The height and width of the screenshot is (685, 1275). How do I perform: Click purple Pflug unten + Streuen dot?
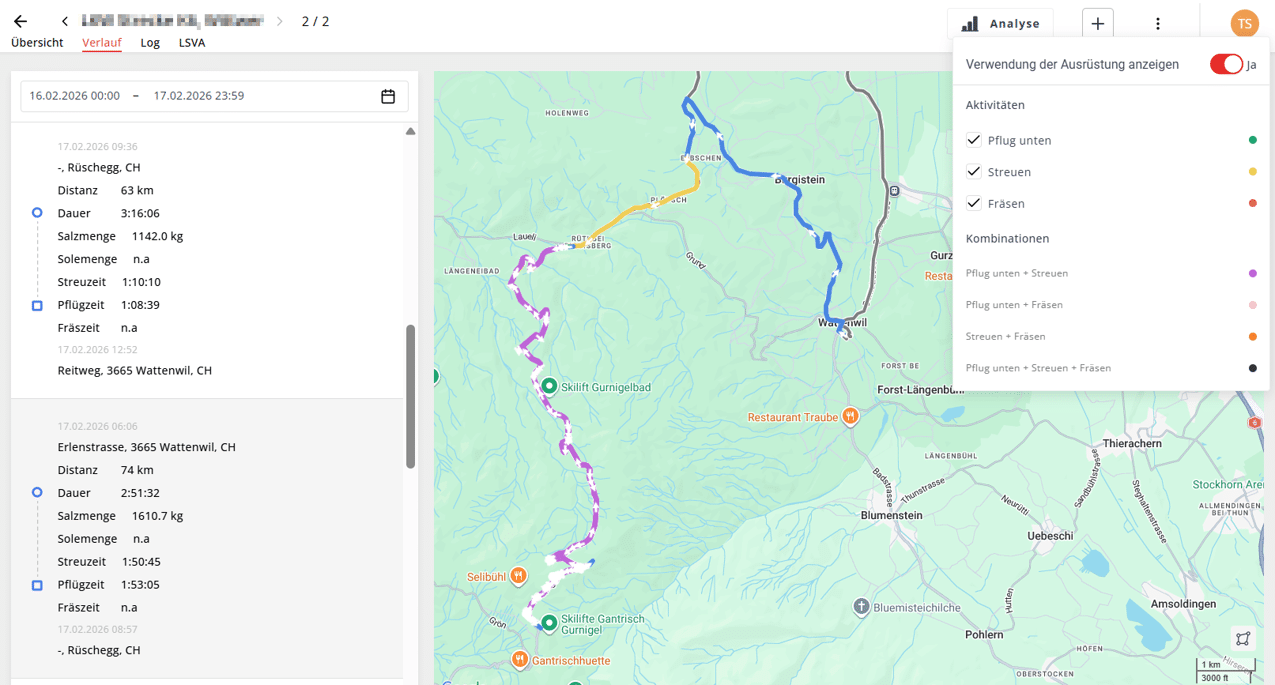click(x=1252, y=273)
